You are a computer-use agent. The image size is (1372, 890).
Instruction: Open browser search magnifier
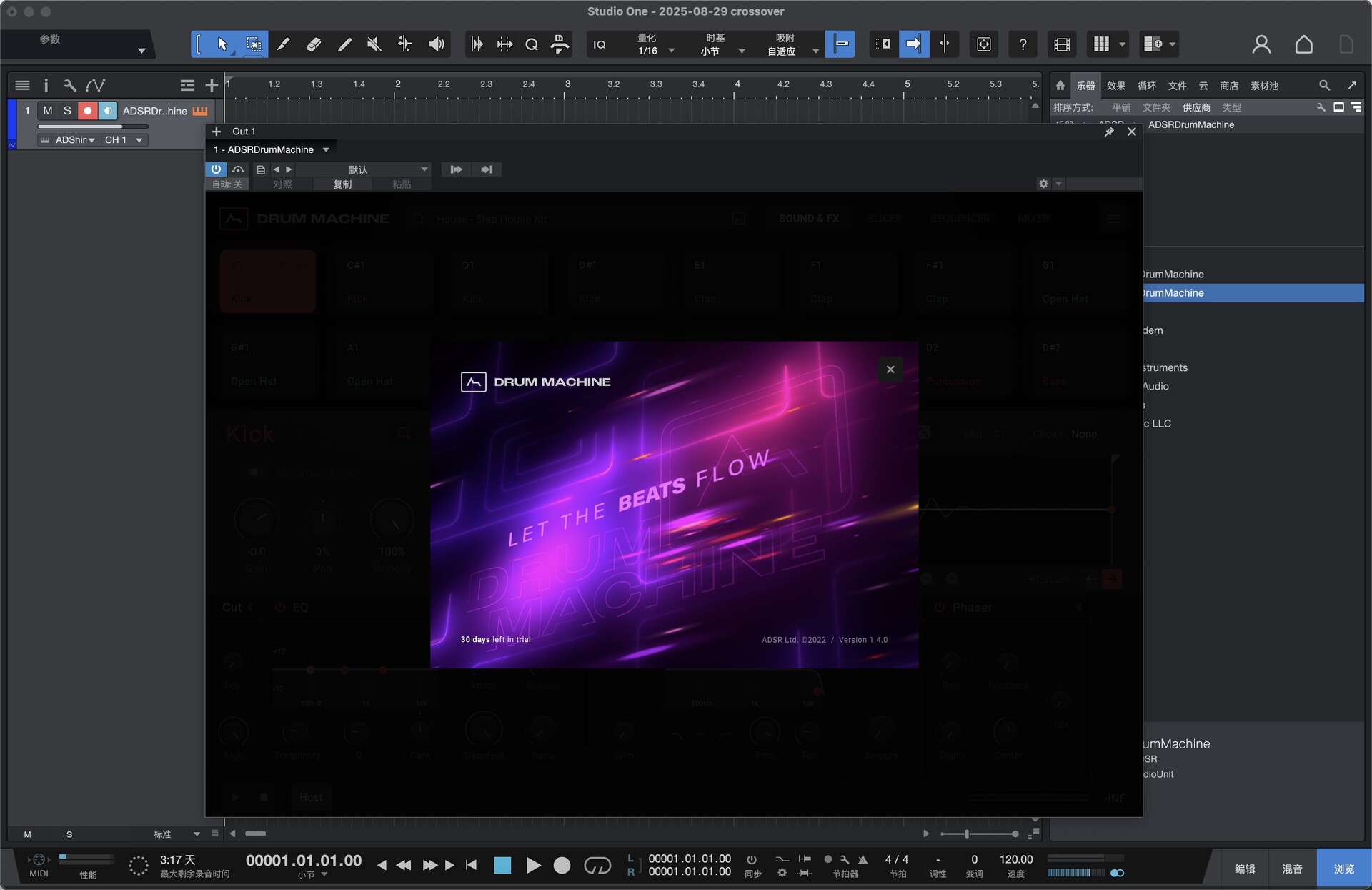[1324, 86]
